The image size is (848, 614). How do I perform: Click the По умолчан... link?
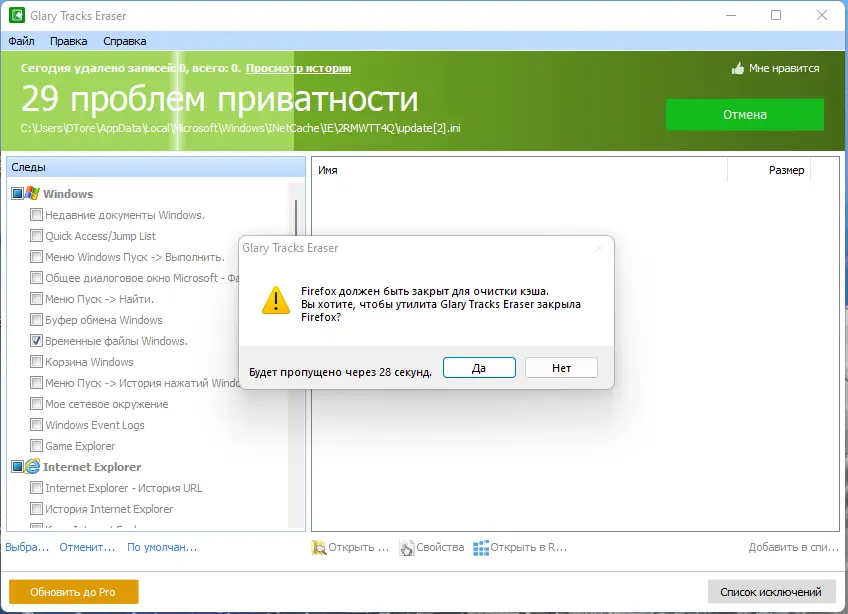162,547
